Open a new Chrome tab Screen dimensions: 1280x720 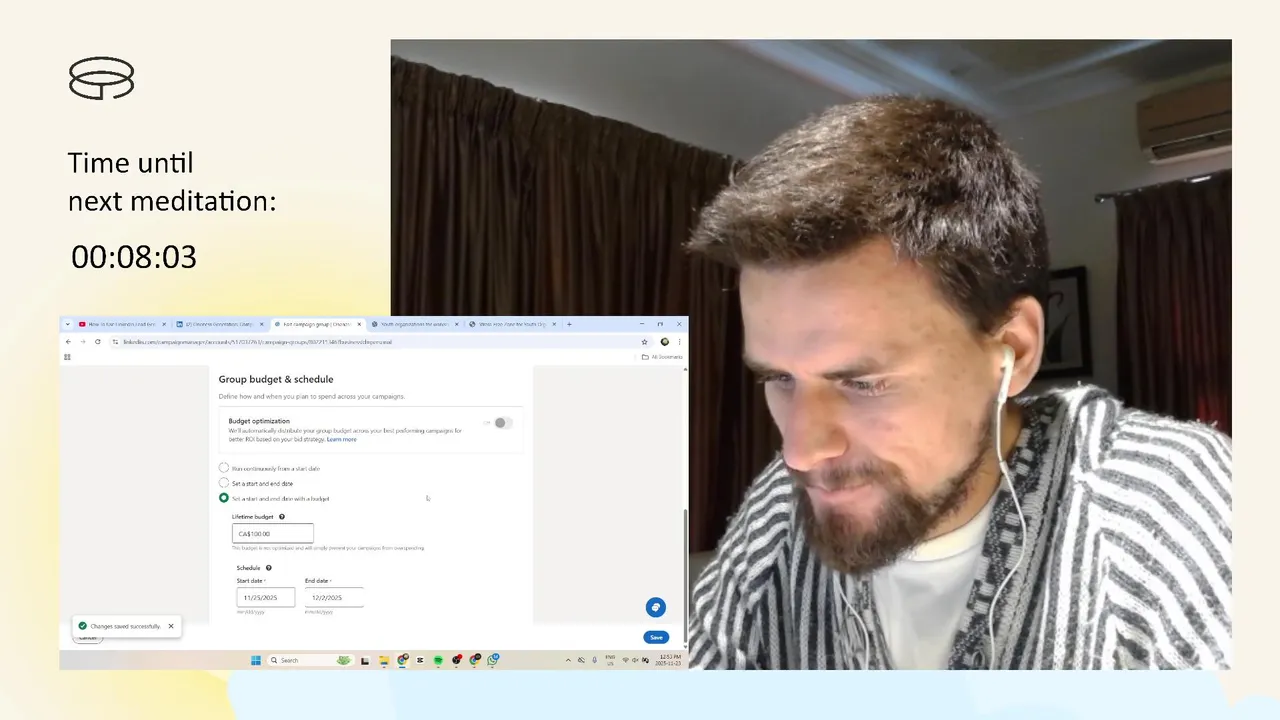click(x=569, y=324)
